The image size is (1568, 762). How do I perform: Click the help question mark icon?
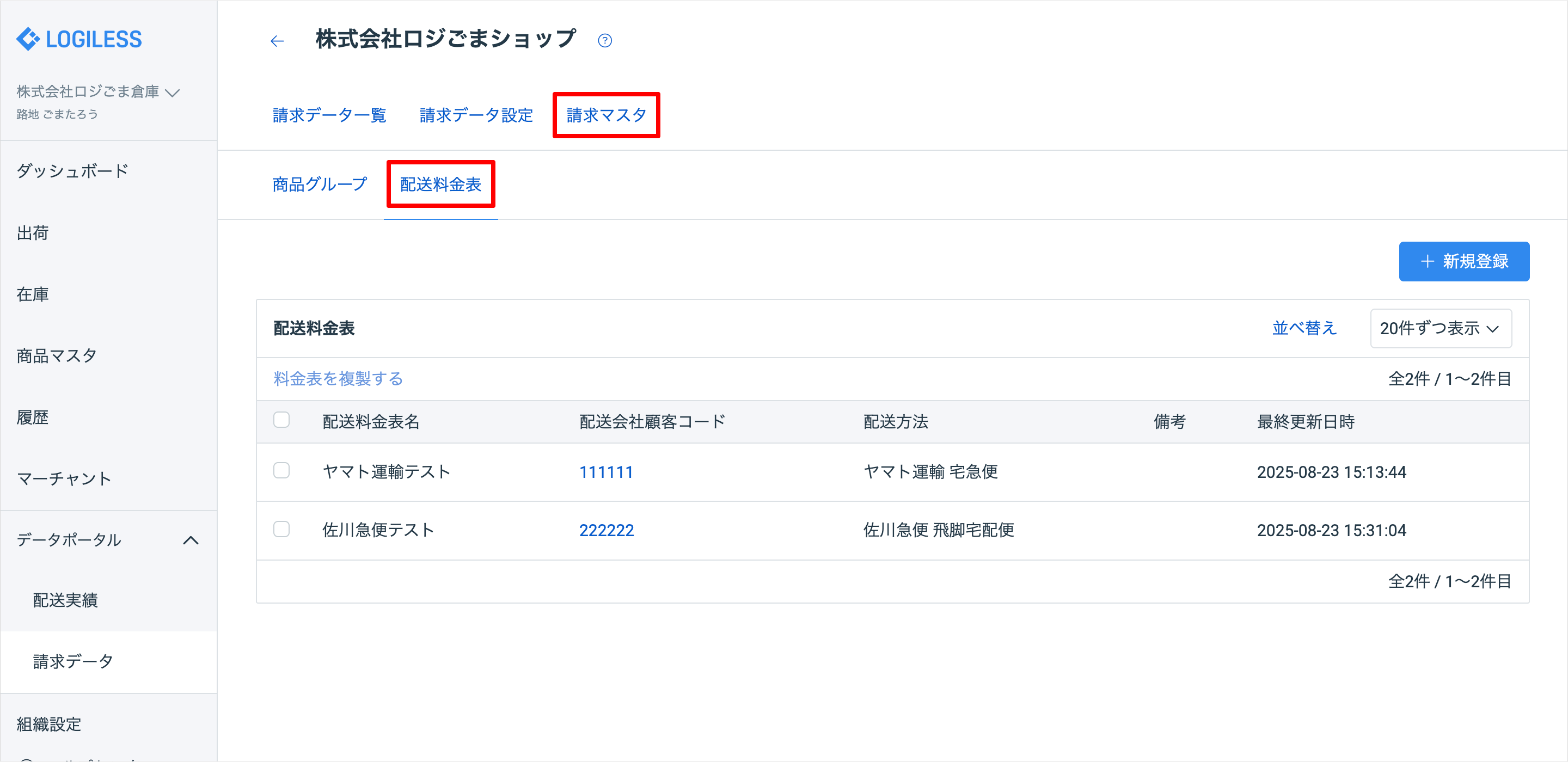604,41
